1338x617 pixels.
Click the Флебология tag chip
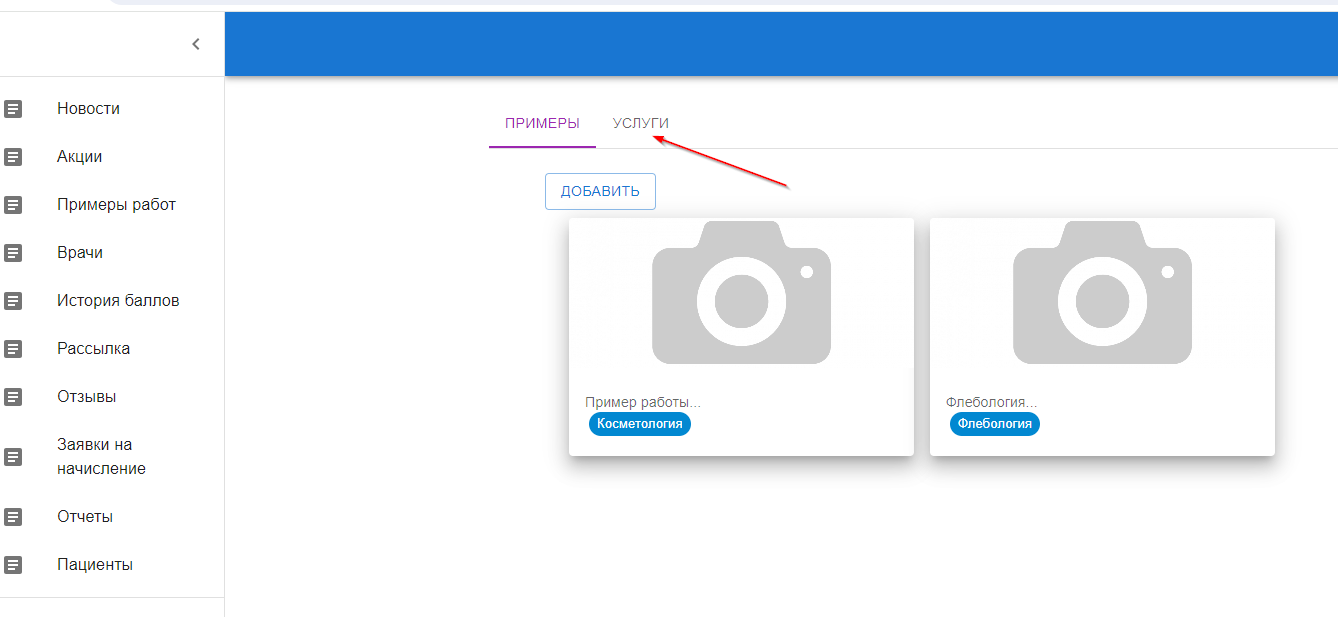(995, 424)
